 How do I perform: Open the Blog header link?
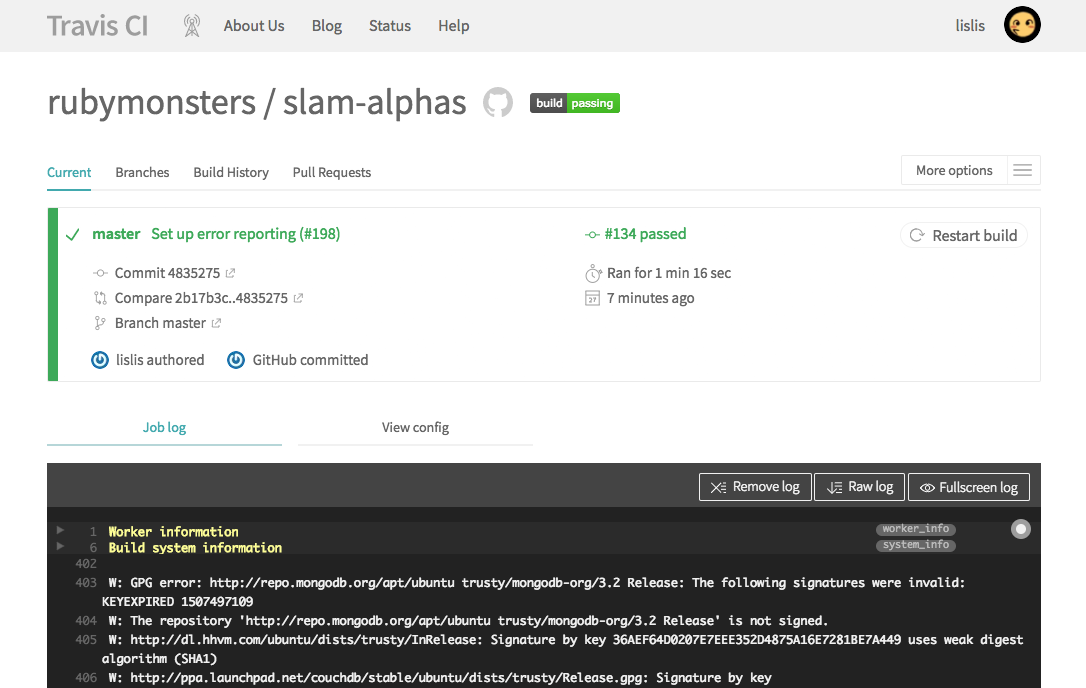327,26
